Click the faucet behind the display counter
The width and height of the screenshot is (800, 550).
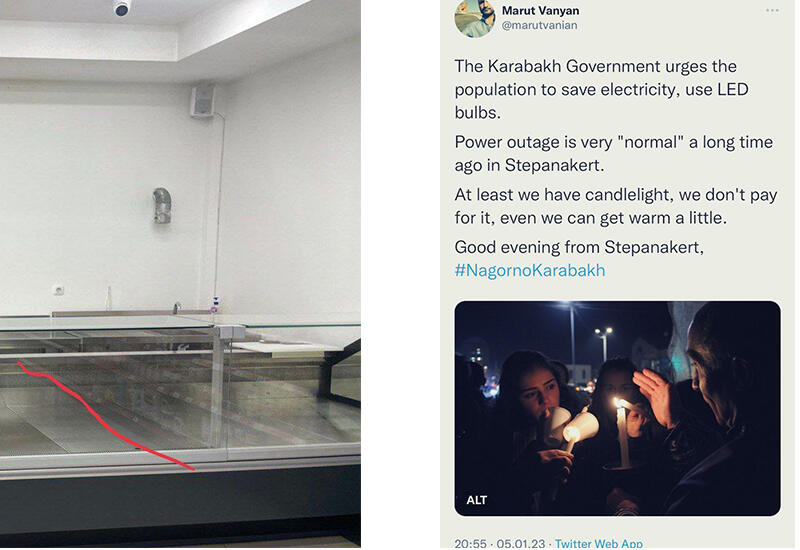tap(177, 307)
